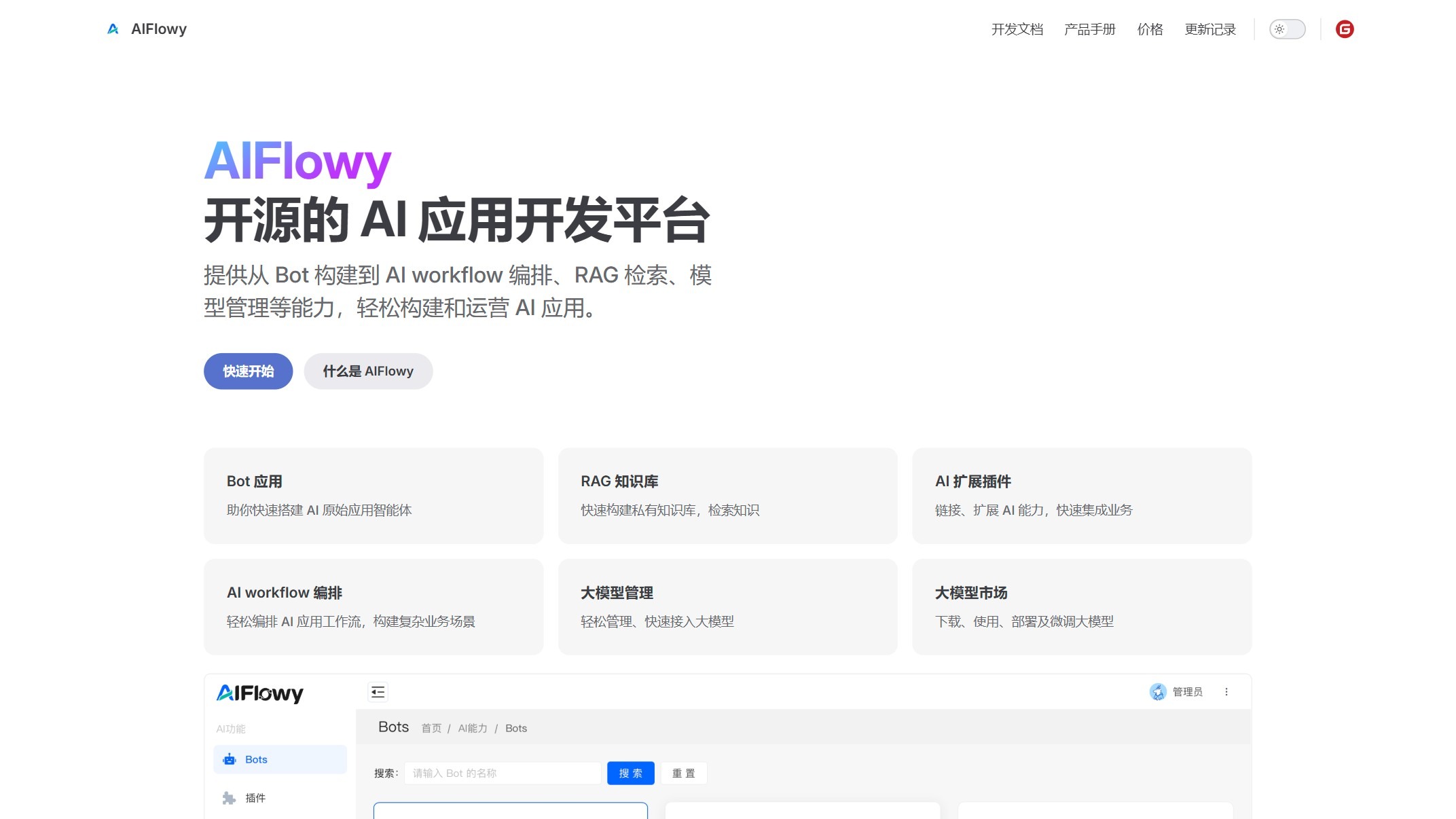Open 开发文档 in the top navigation

click(x=1017, y=29)
